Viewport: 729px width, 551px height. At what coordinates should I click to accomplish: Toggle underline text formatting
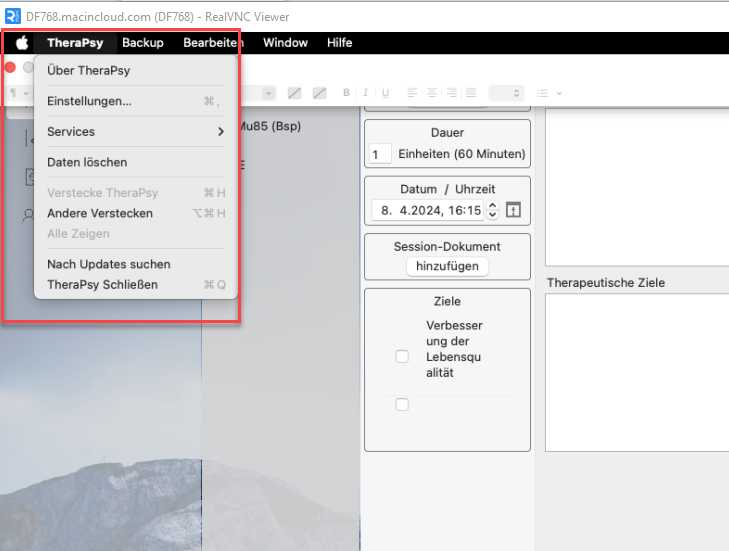click(x=385, y=93)
